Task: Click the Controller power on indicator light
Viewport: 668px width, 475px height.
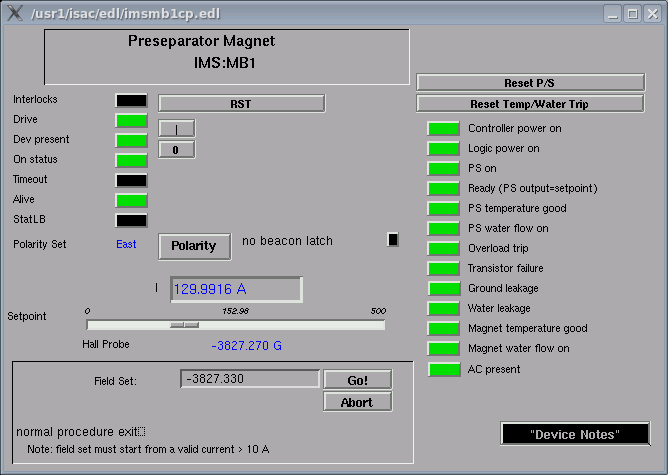Action: [x=443, y=128]
